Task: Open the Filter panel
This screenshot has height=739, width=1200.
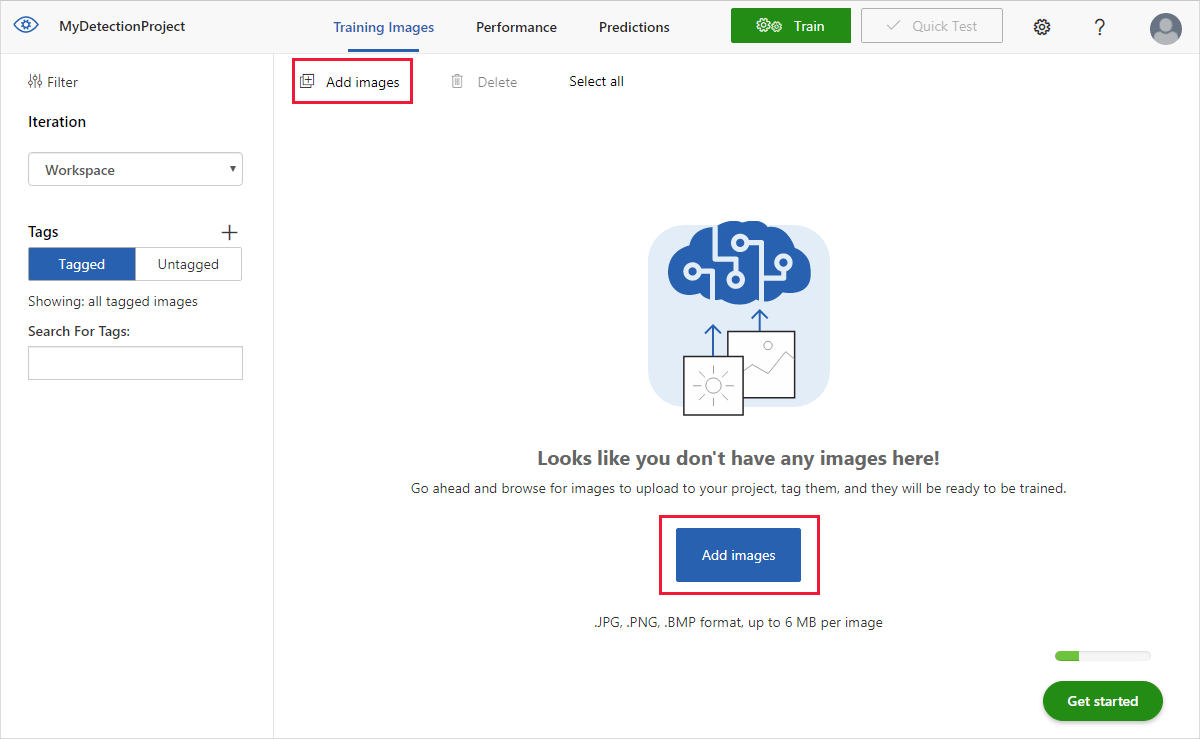Action: click(x=52, y=81)
